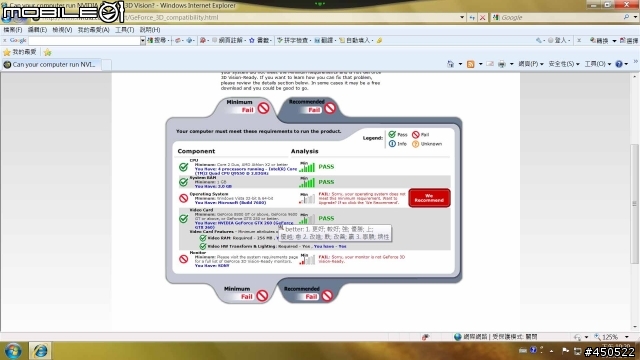This screenshot has height=360, width=640.
Task: Click the Print icon in command bar
Action: point(502,64)
